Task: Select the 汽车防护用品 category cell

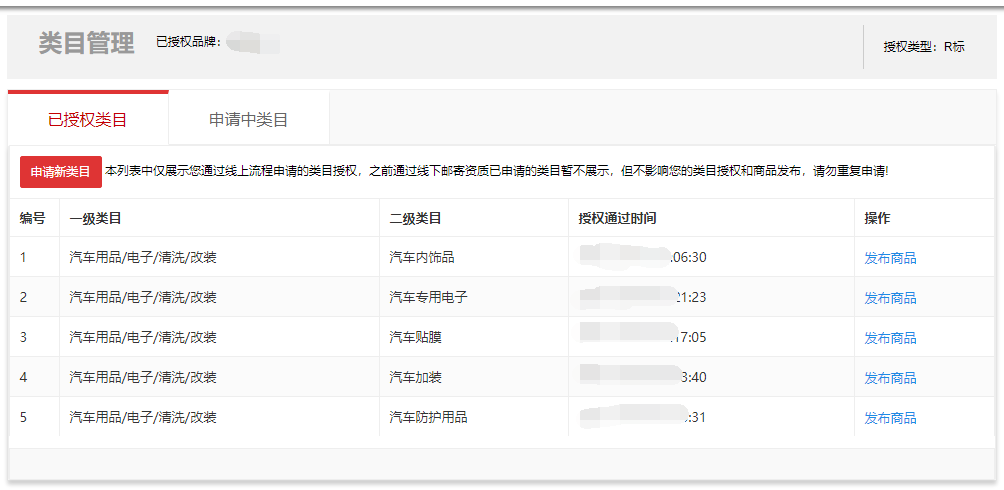Action: click(428, 418)
